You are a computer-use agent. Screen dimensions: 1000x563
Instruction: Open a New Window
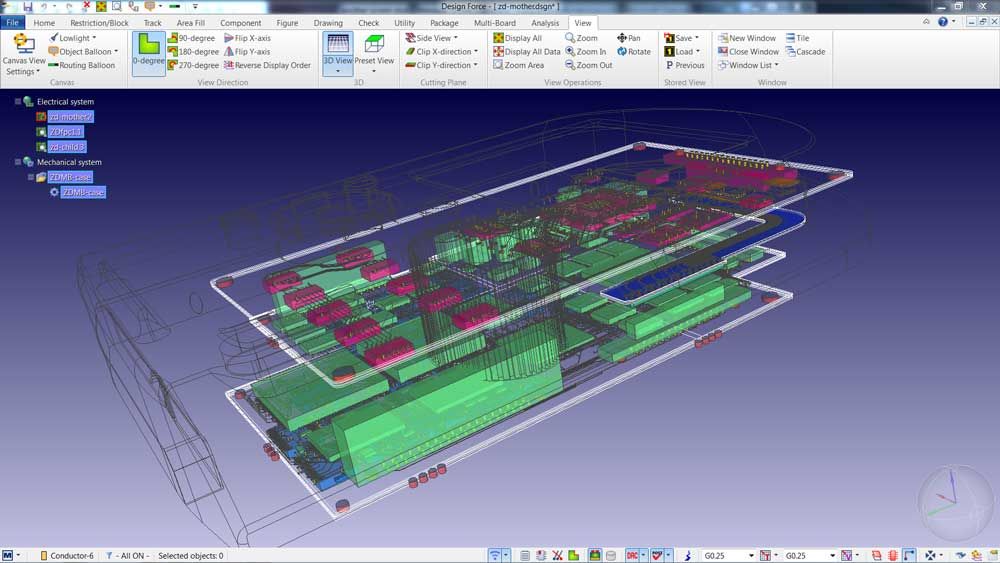pyautogui.click(x=747, y=38)
